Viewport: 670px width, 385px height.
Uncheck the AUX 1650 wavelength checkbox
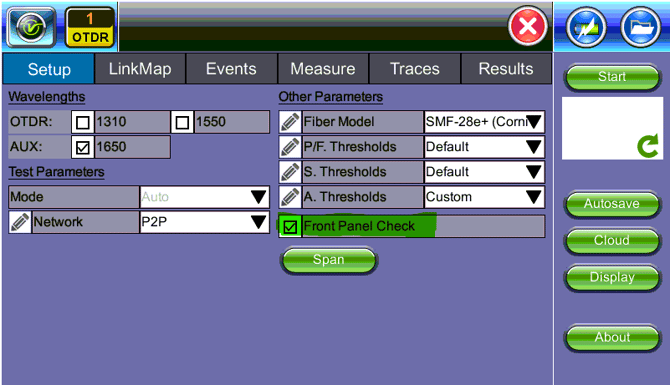(x=82, y=147)
